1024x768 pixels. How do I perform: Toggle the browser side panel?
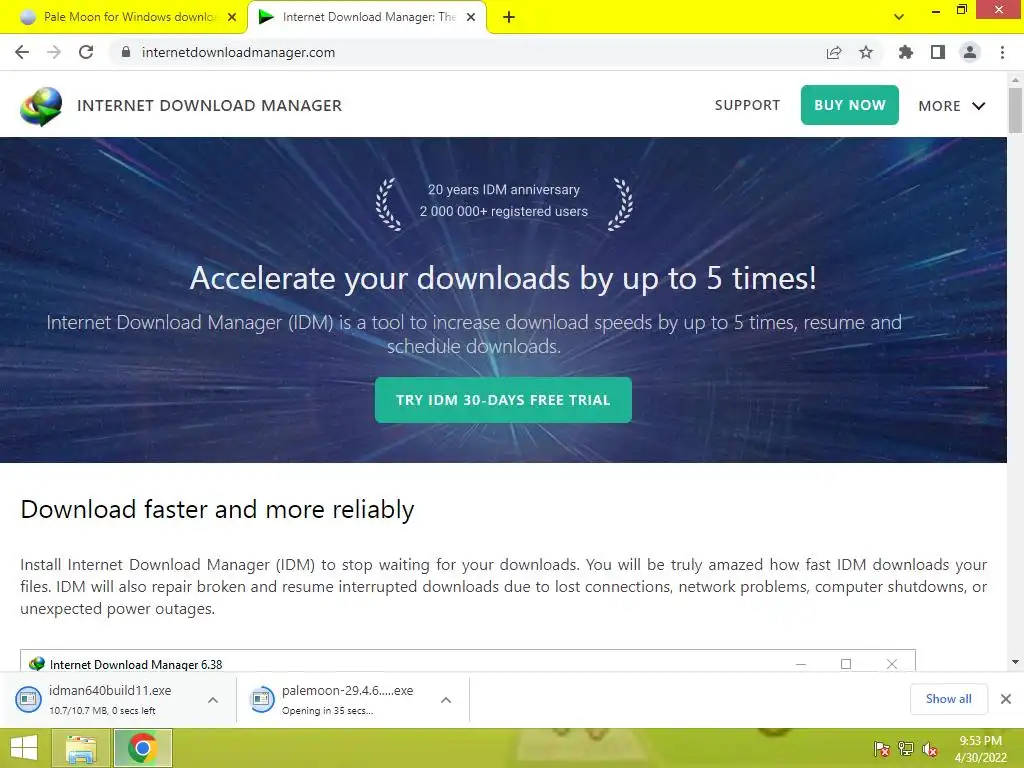(x=938, y=52)
